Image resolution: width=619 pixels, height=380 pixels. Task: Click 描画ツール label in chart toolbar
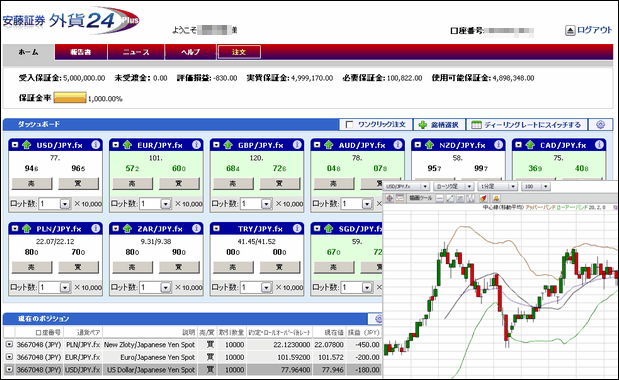pyautogui.click(x=420, y=198)
